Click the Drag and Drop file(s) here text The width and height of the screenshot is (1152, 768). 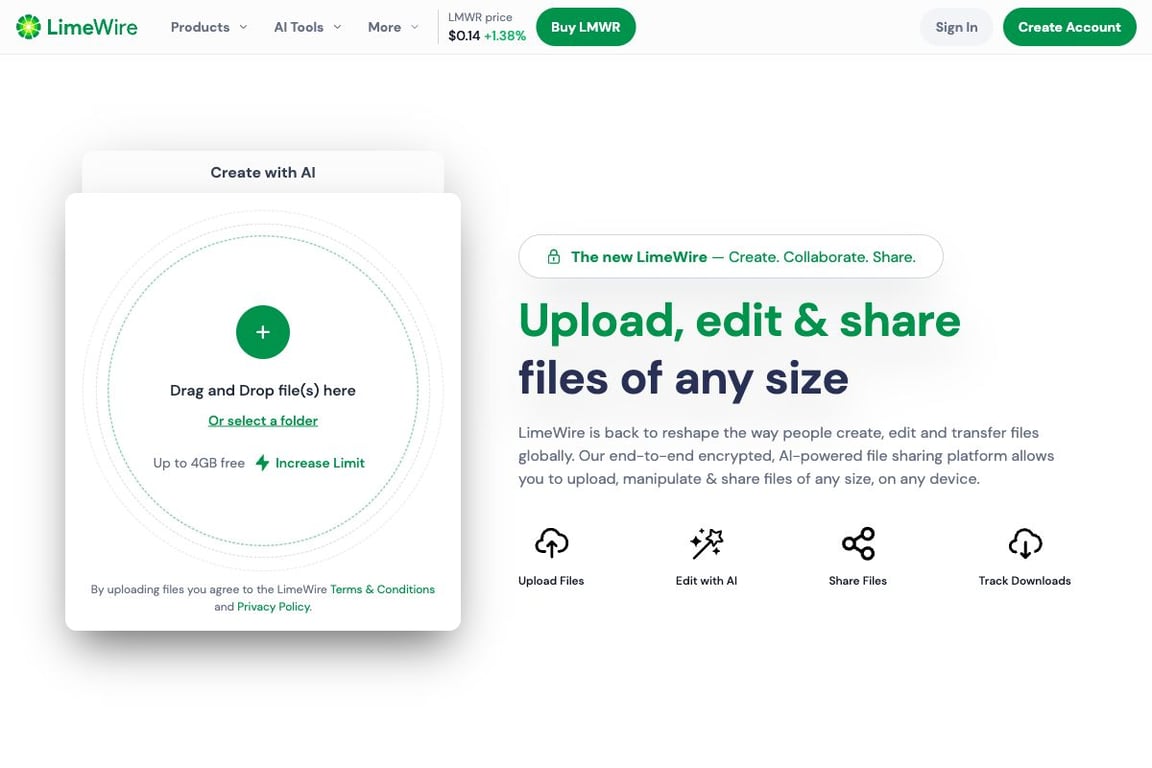[263, 390]
